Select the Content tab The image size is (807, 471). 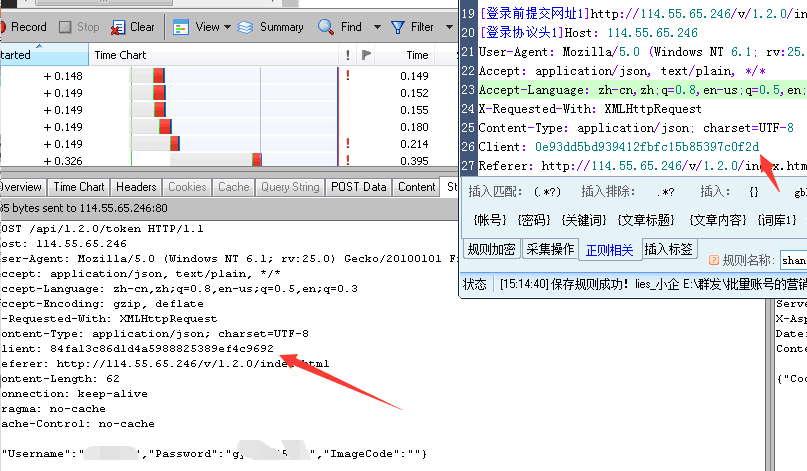pos(416,187)
